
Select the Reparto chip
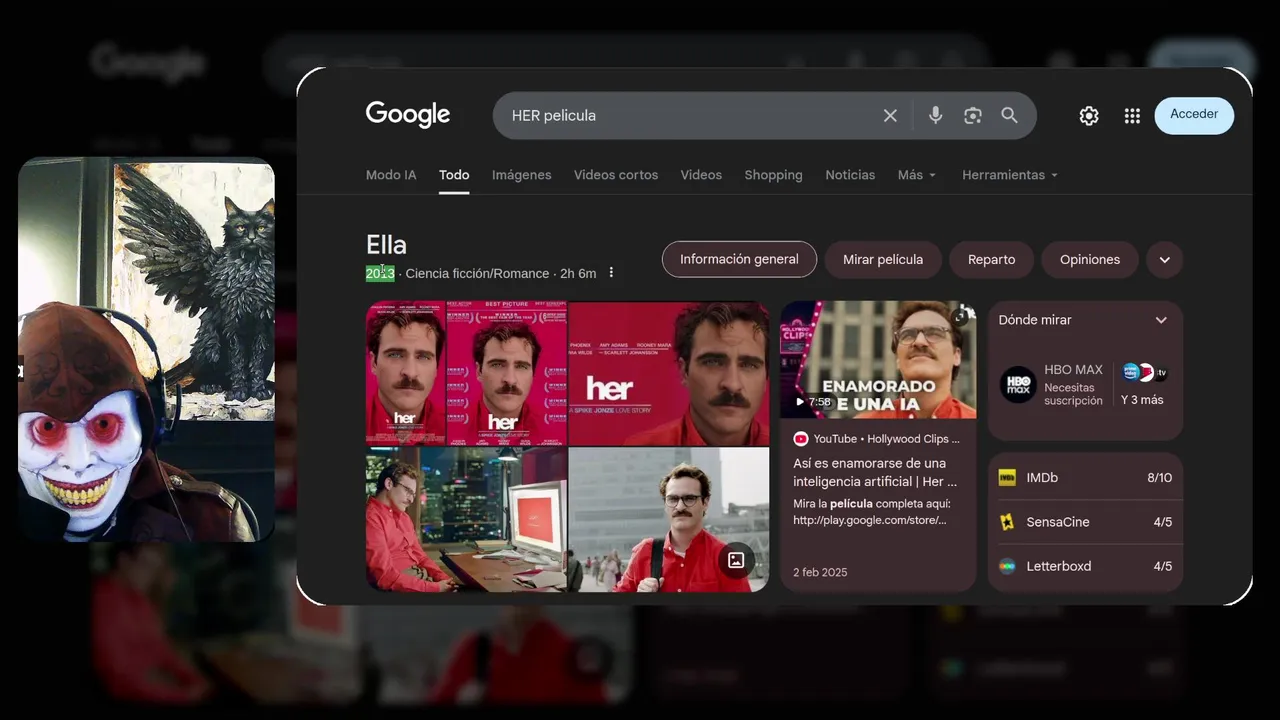click(x=992, y=260)
